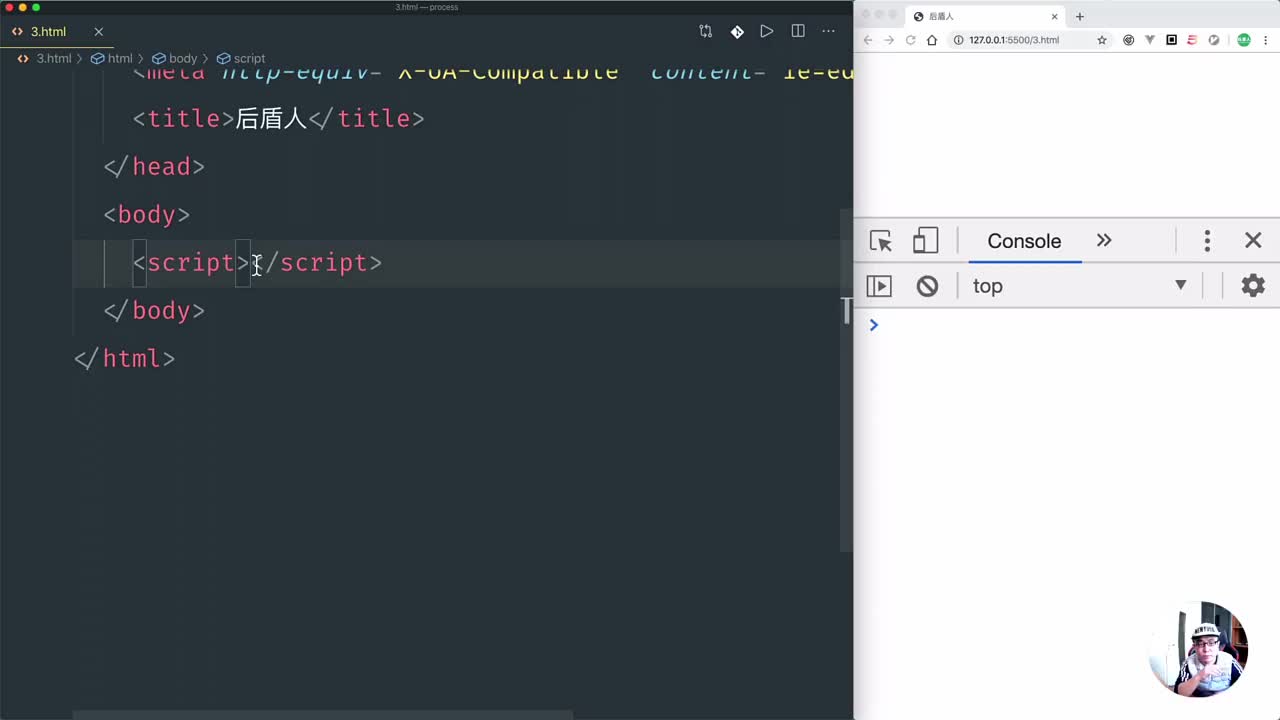Image resolution: width=1280 pixels, height=720 pixels.
Task: Click the closing html tag line
Action: click(125, 358)
